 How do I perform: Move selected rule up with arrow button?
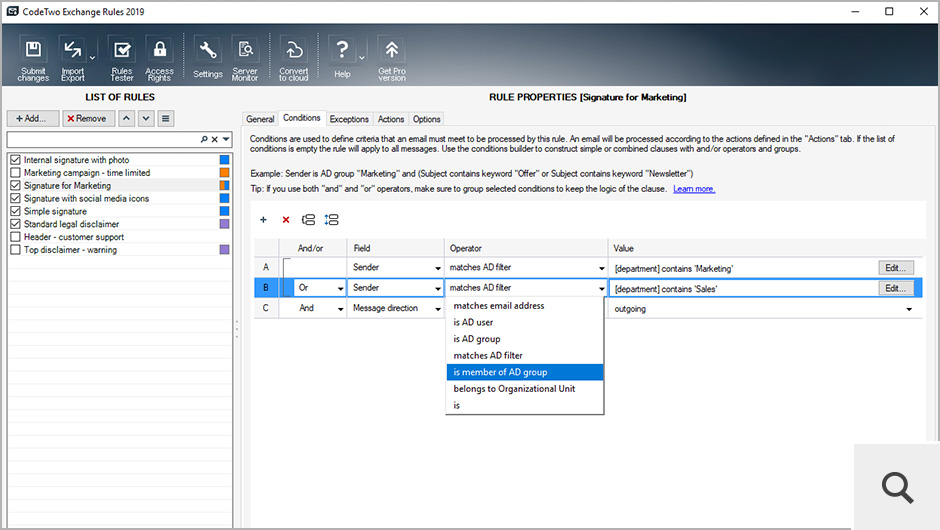click(x=126, y=118)
